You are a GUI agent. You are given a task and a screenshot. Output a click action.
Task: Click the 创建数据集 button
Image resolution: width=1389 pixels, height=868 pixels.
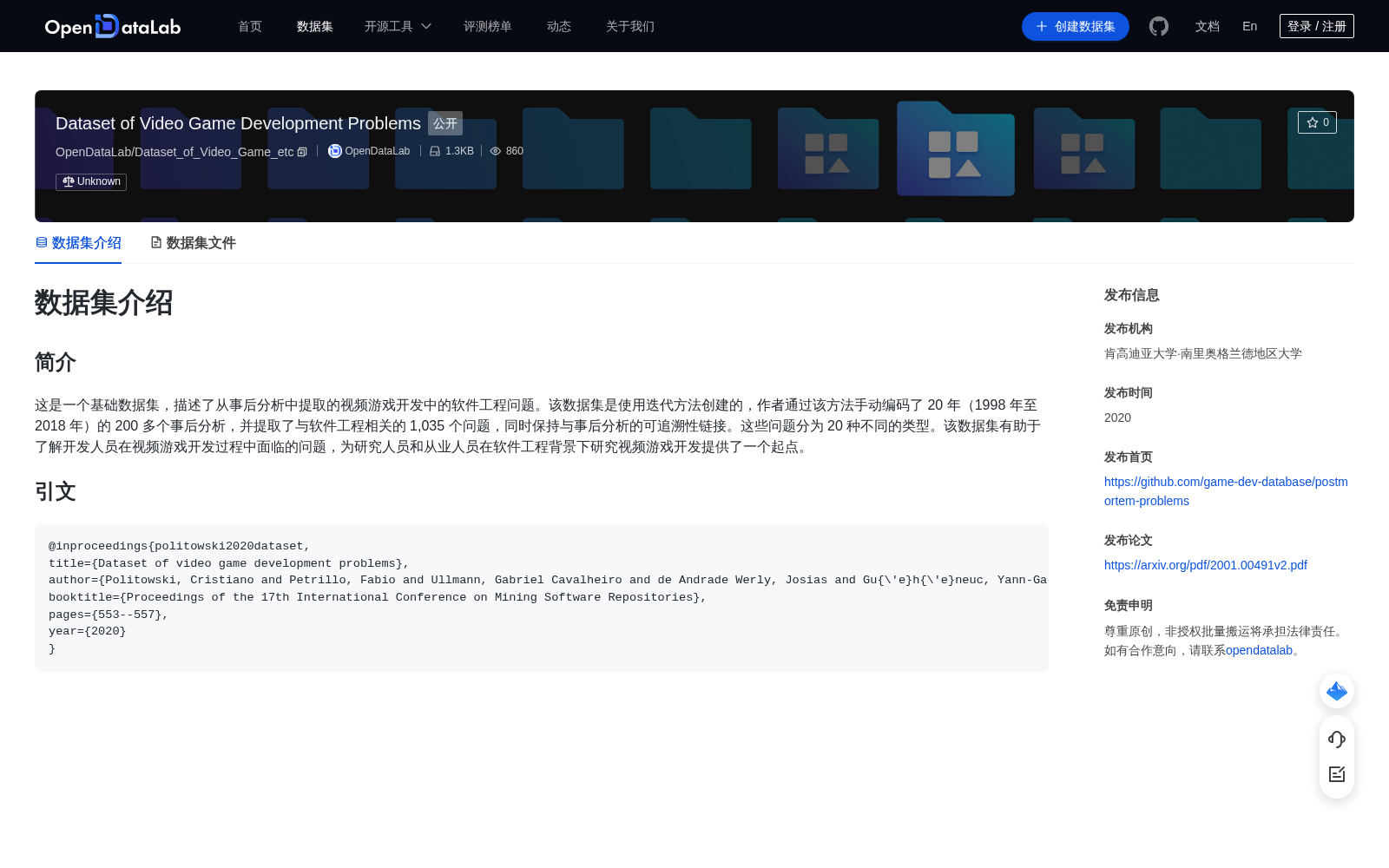1076,26
